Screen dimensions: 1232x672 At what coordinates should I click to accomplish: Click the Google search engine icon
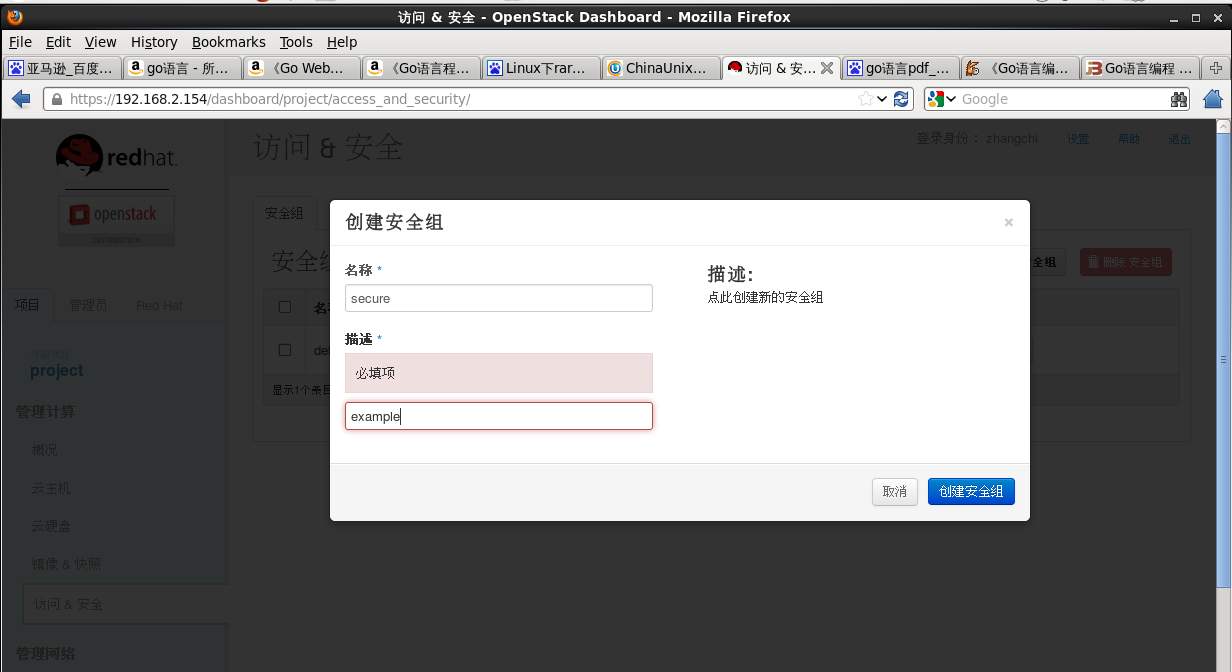pyautogui.click(x=934, y=99)
